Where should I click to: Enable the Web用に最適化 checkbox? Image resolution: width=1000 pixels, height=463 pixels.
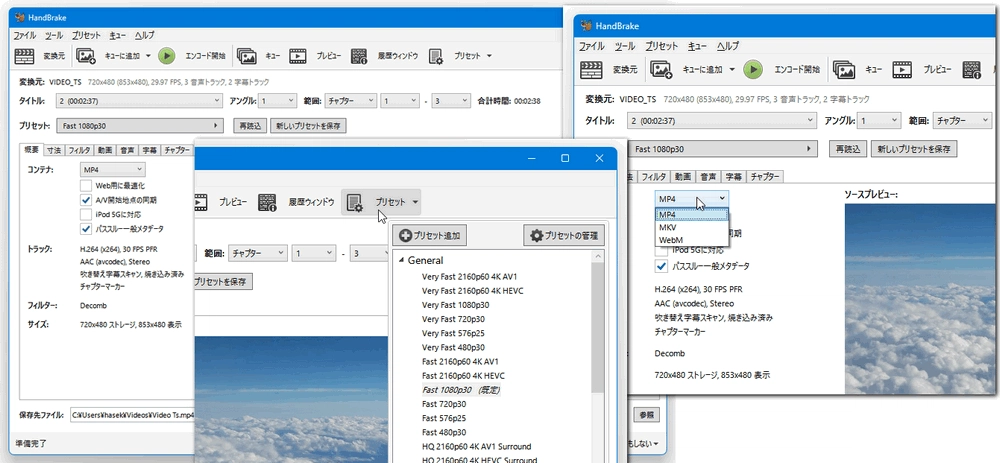86,185
